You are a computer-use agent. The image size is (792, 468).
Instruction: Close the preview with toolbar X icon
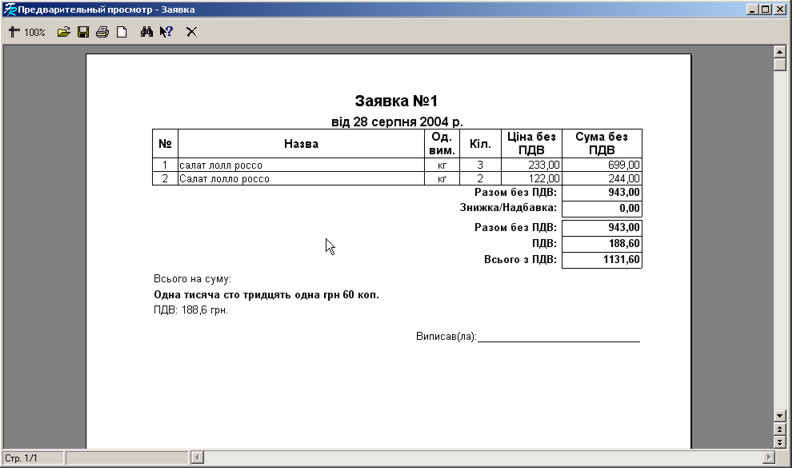(x=191, y=32)
